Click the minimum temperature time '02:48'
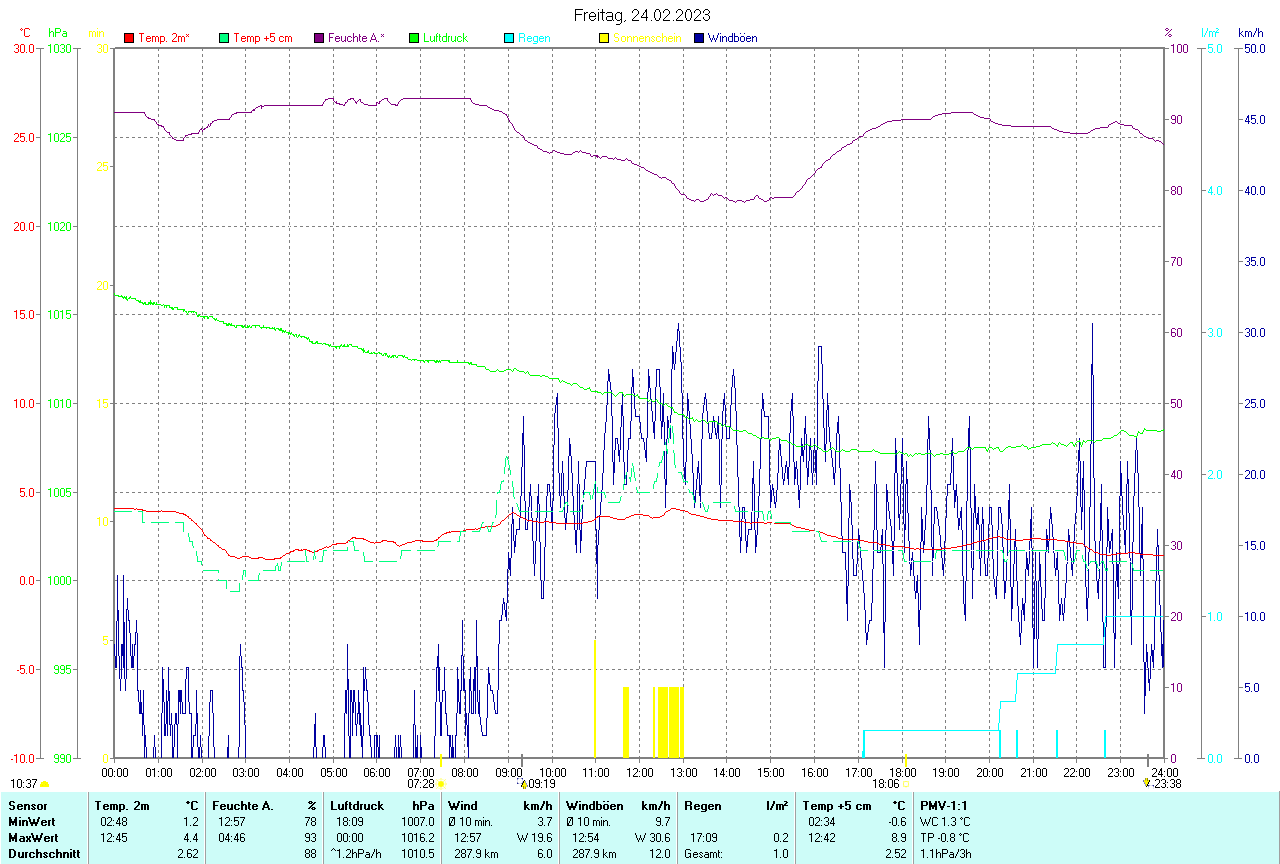The image size is (1280, 864). point(114,821)
